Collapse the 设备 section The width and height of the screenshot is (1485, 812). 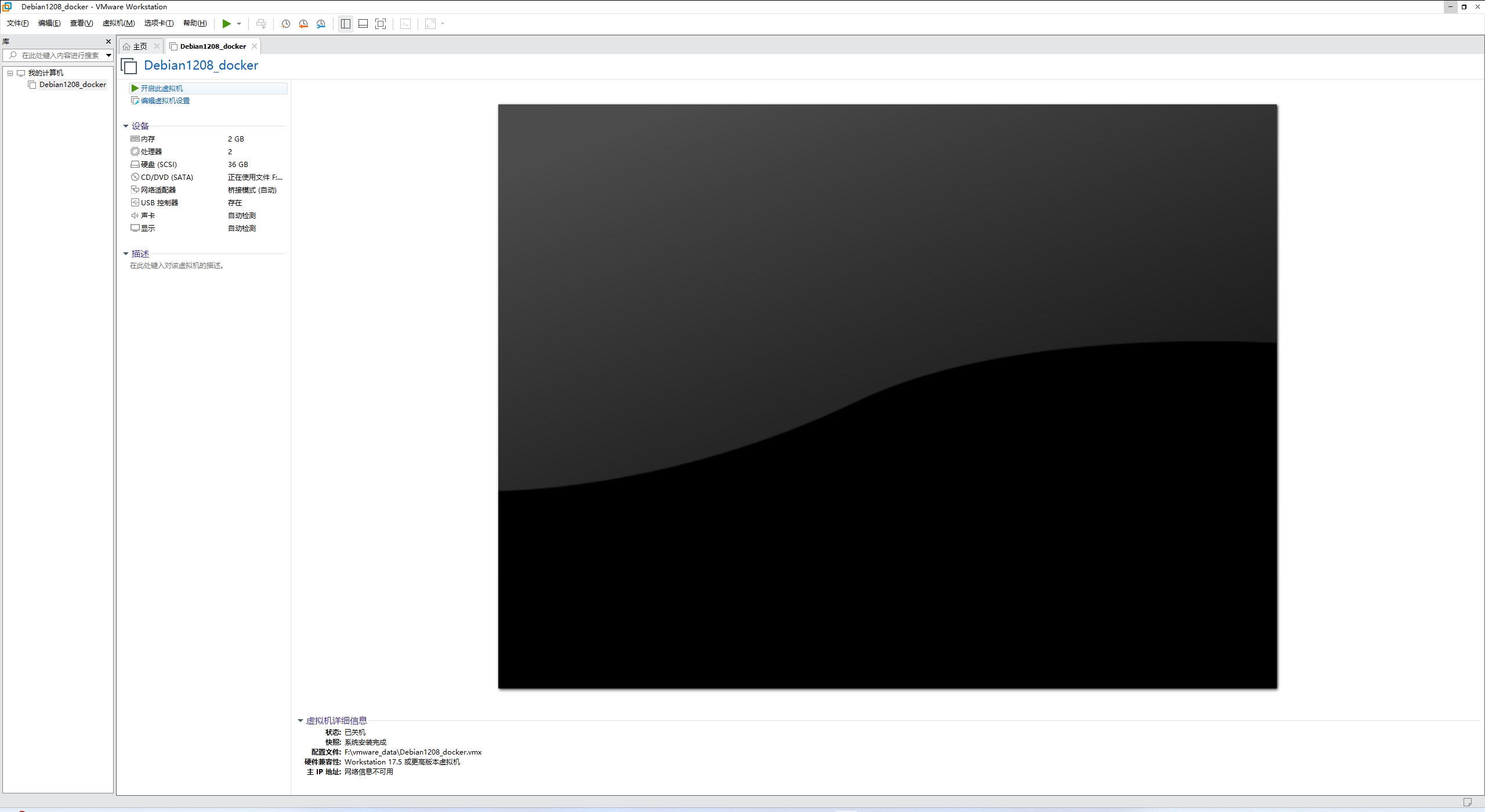126,126
